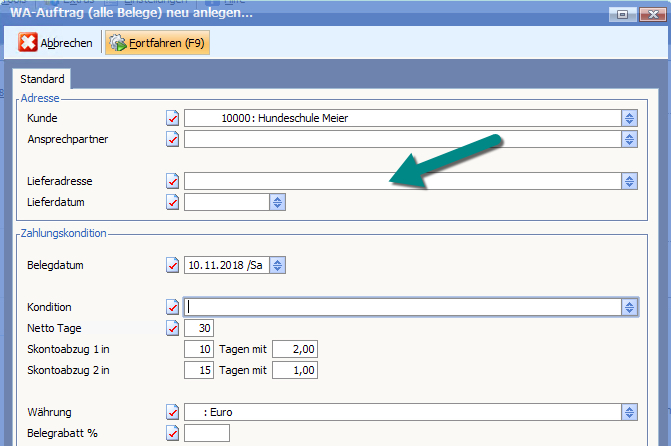Maximize the WA-Auftrag dialog window
Screen dimensions: 671x446
pyautogui.click(x=623, y=15)
